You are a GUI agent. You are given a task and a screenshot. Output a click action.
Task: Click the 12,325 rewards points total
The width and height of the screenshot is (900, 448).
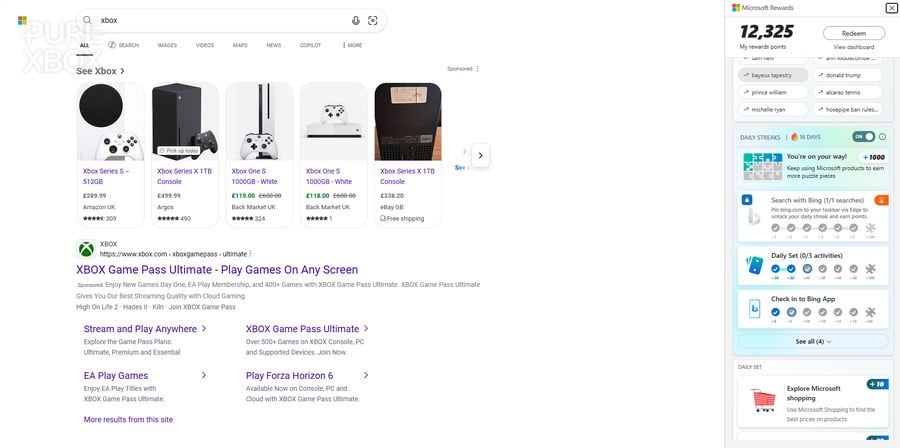click(766, 32)
